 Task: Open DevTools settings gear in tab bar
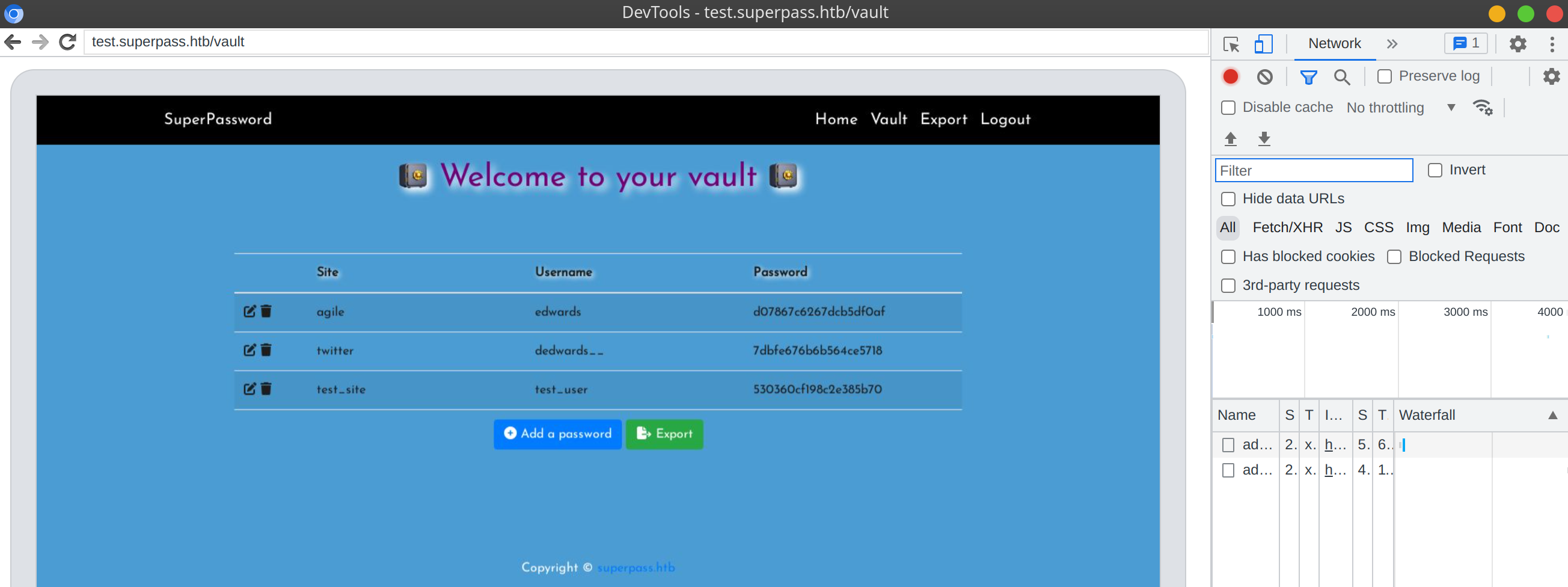[x=1517, y=44]
